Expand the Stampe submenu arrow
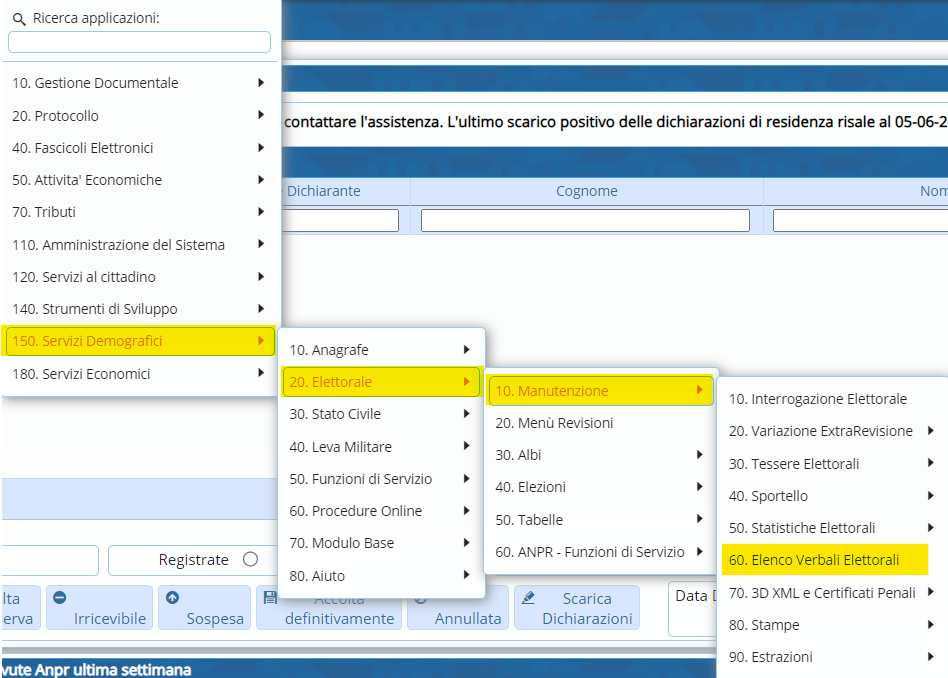Viewport: 948px width, 678px height. pyautogui.click(x=931, y=625)
